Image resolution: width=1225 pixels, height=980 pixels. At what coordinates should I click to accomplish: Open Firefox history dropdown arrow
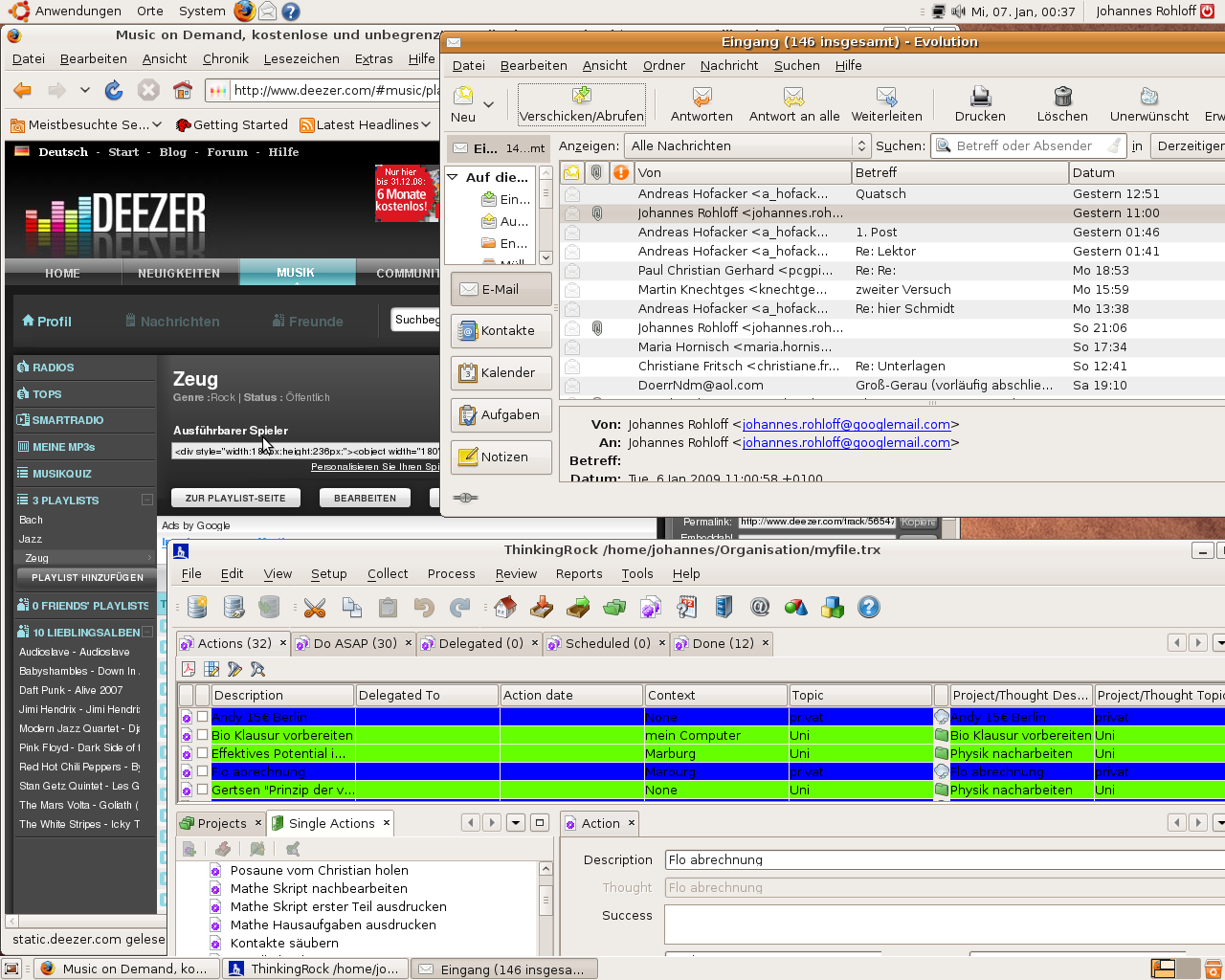click(85, 90)
